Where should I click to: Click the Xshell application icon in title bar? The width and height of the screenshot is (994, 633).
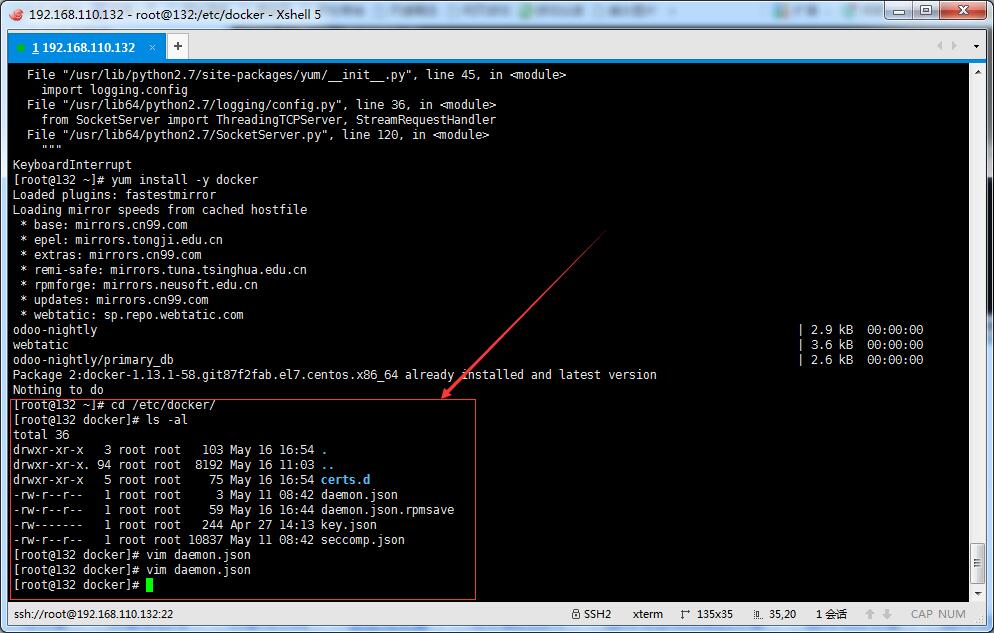(x=16, y=13)
